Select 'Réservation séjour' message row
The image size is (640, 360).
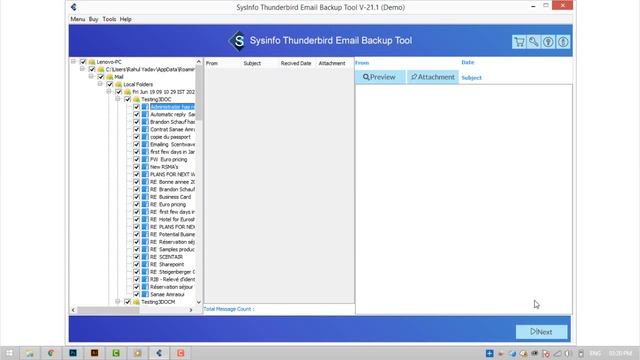[171, 287]
